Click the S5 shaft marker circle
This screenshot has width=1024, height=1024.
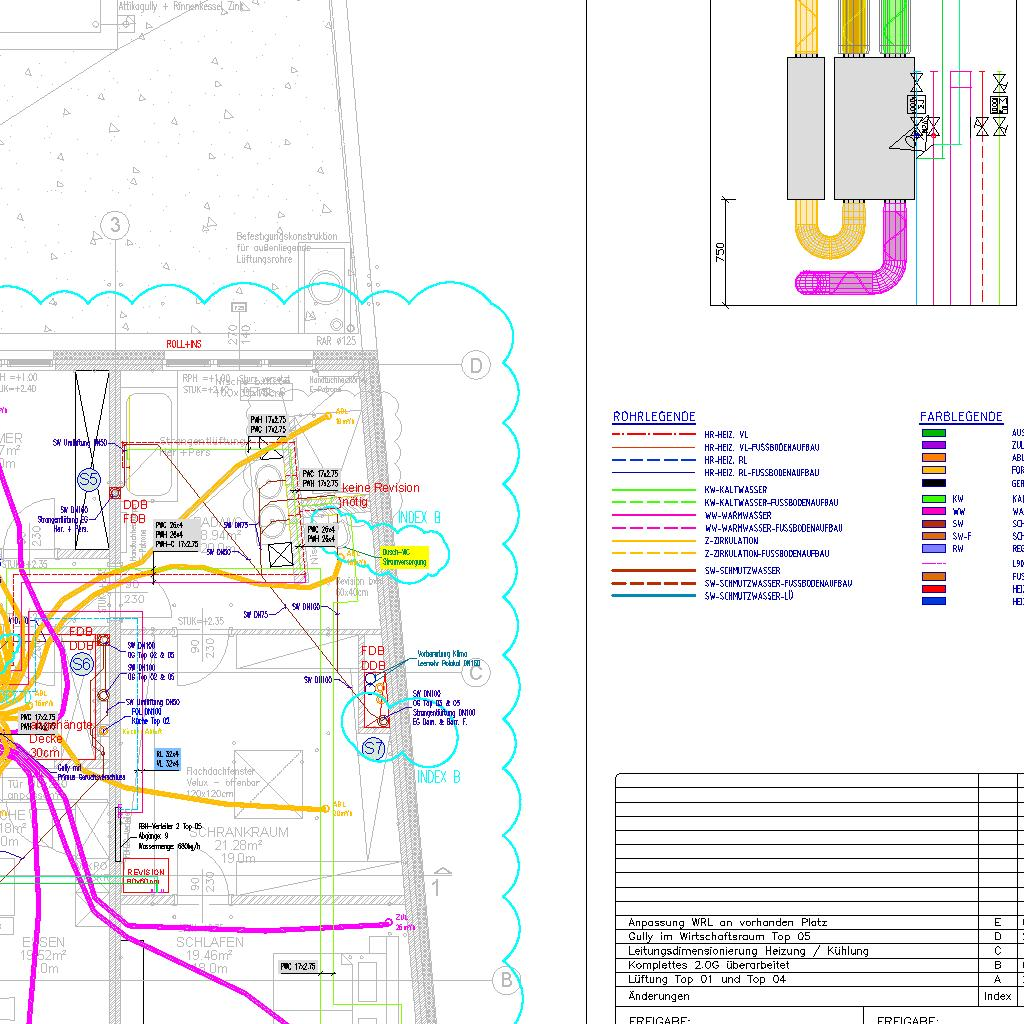pyautogui.click(x=89, y=480)
